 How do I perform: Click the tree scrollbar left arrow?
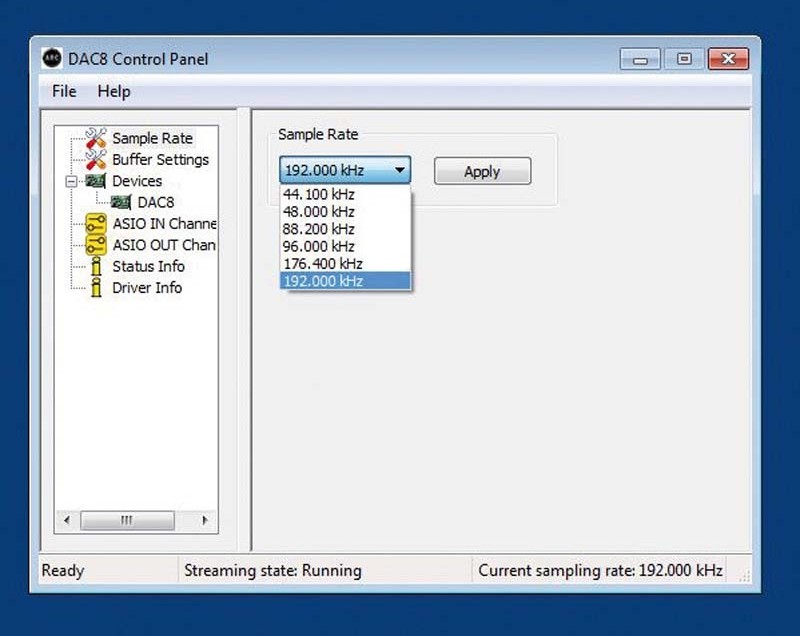pyautogui.click(x=67, y=520)
